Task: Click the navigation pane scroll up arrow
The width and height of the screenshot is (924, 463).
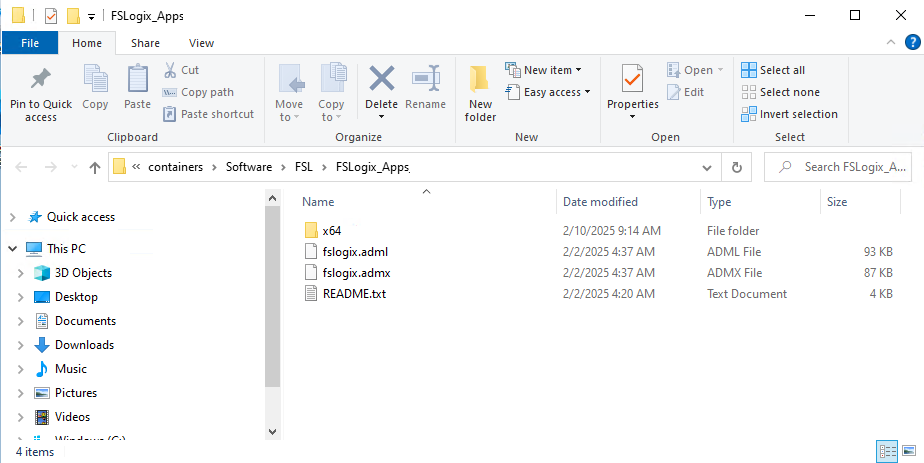Action: 272,199
